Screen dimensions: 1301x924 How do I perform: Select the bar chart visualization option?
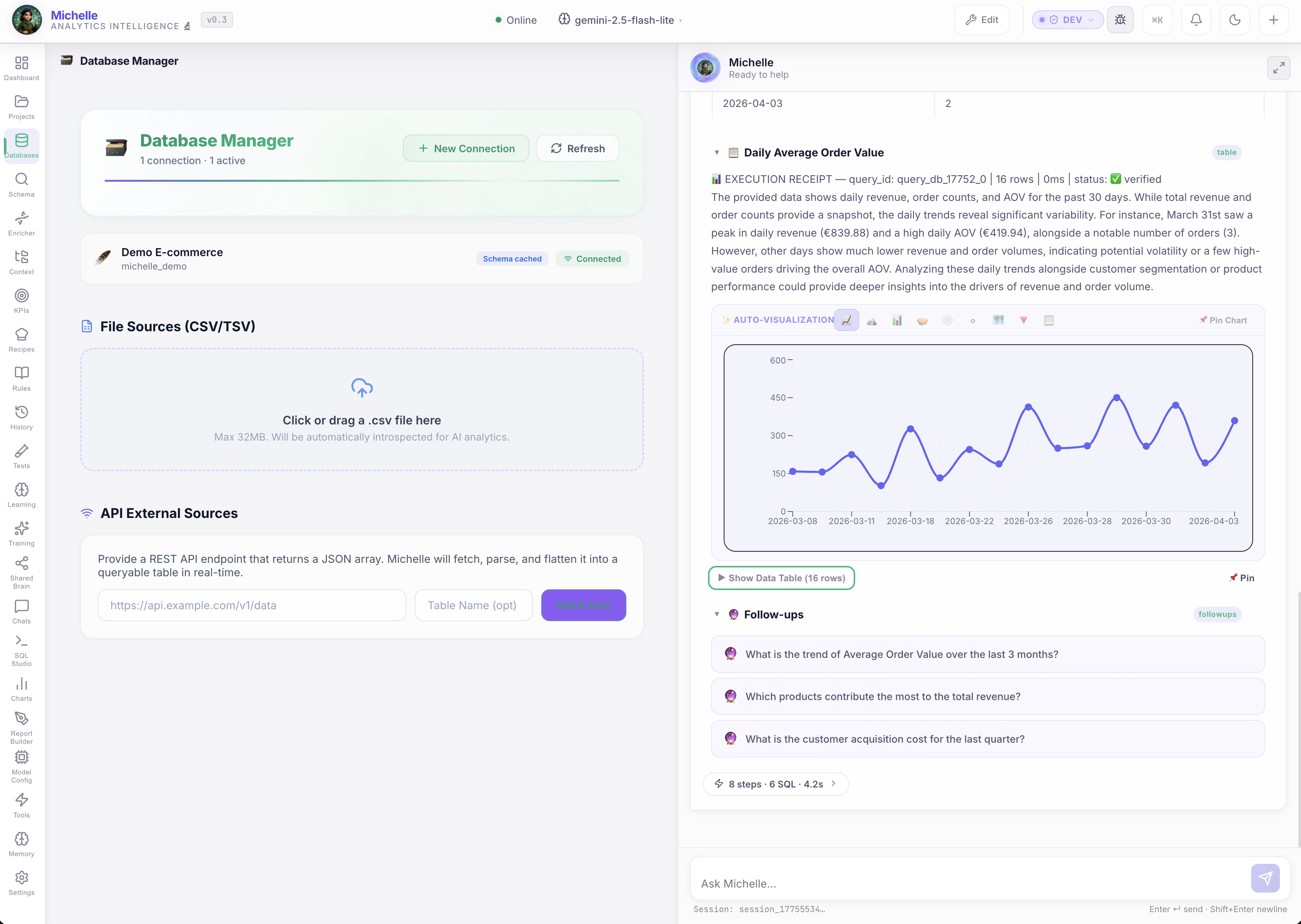coord(897,320)
